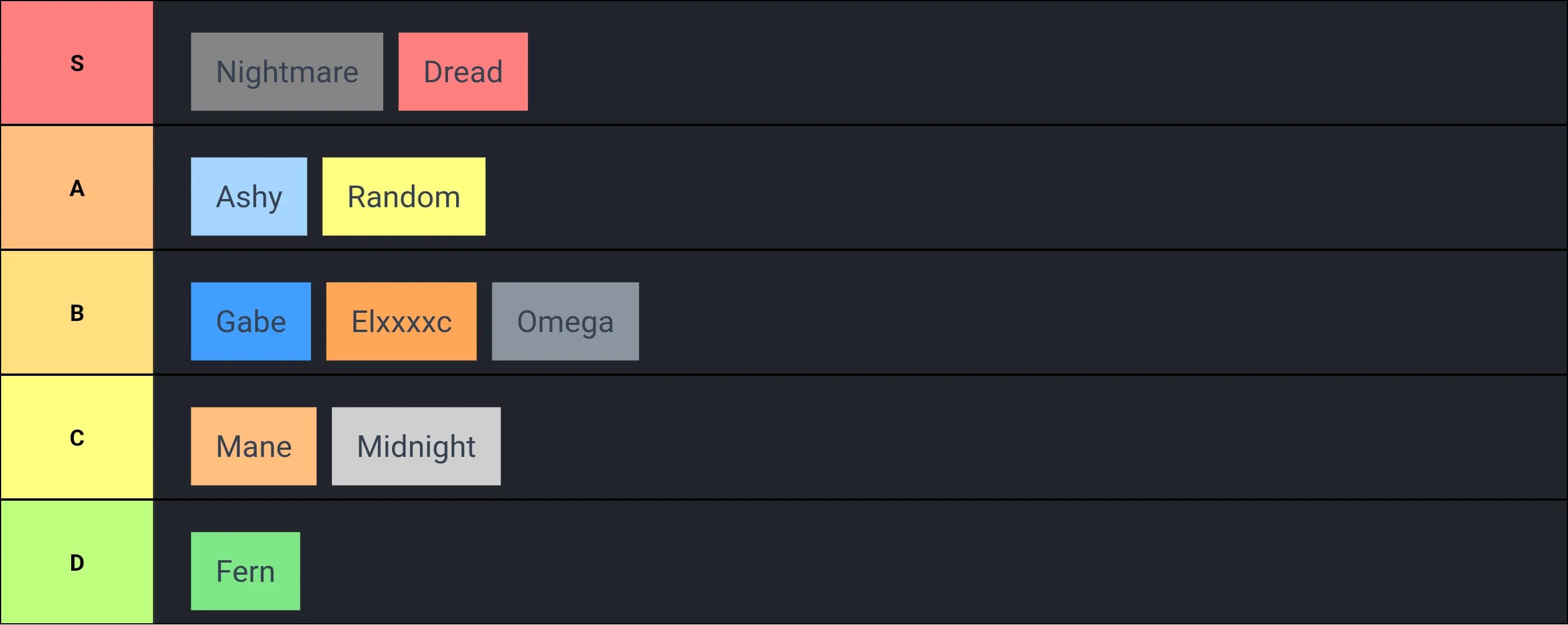Click the red Dread card

click(463, 72)
